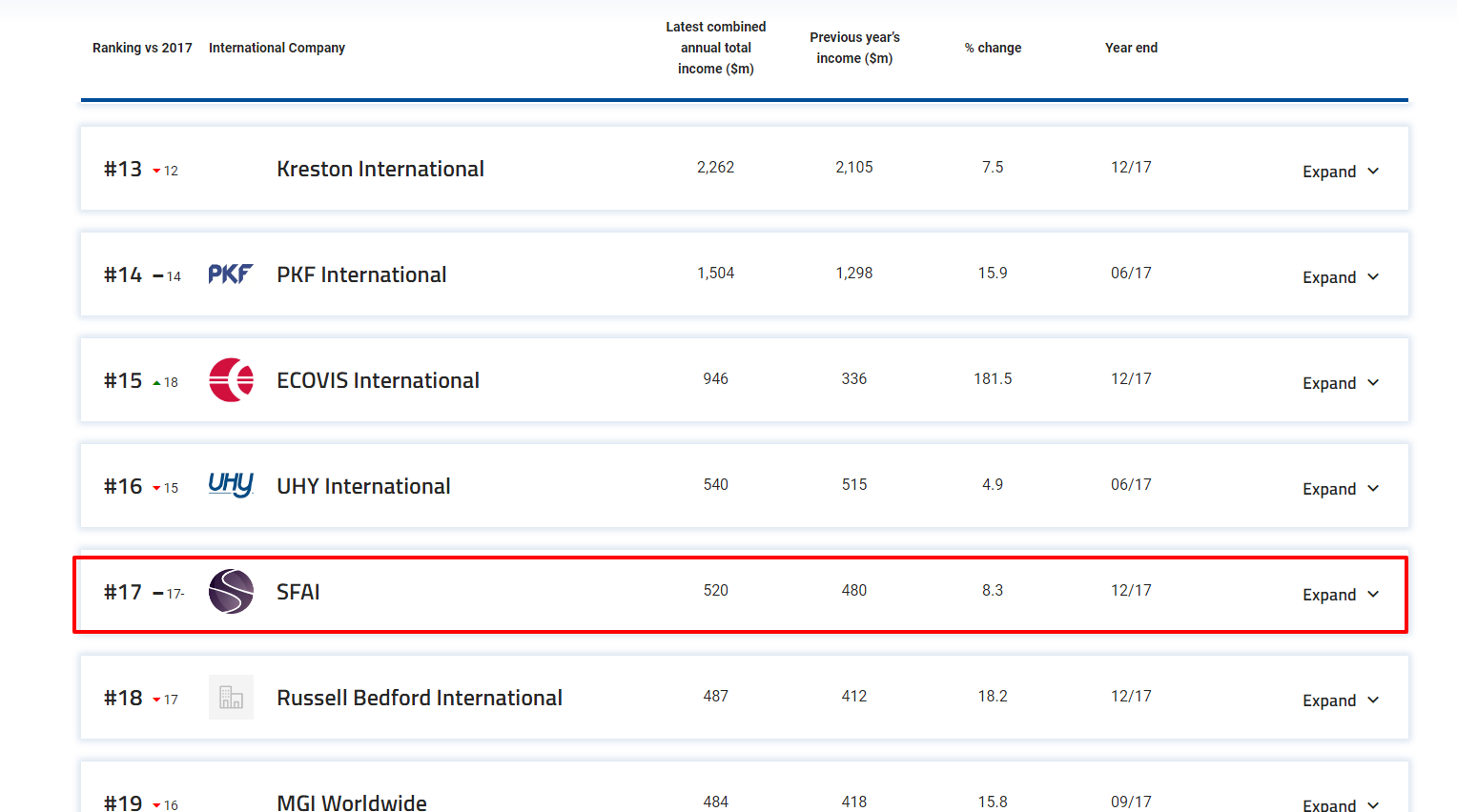Open the Russell Bedford International company name
The width and height of the screenshot is (1457, 812).
pyautogui.click(x=420, y=698)
